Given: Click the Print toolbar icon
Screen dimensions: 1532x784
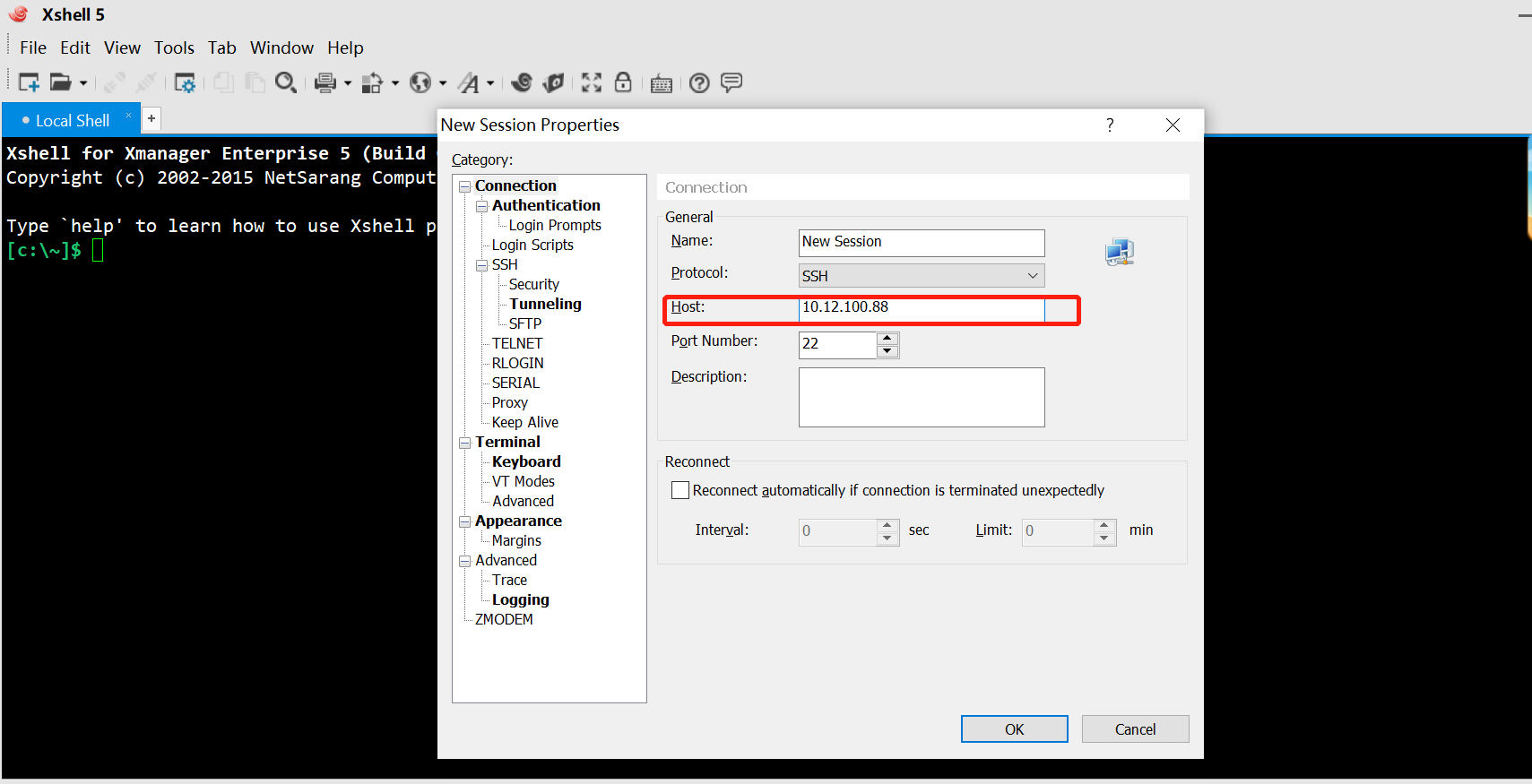Looking at the screenshot, I should coord(325,82).
